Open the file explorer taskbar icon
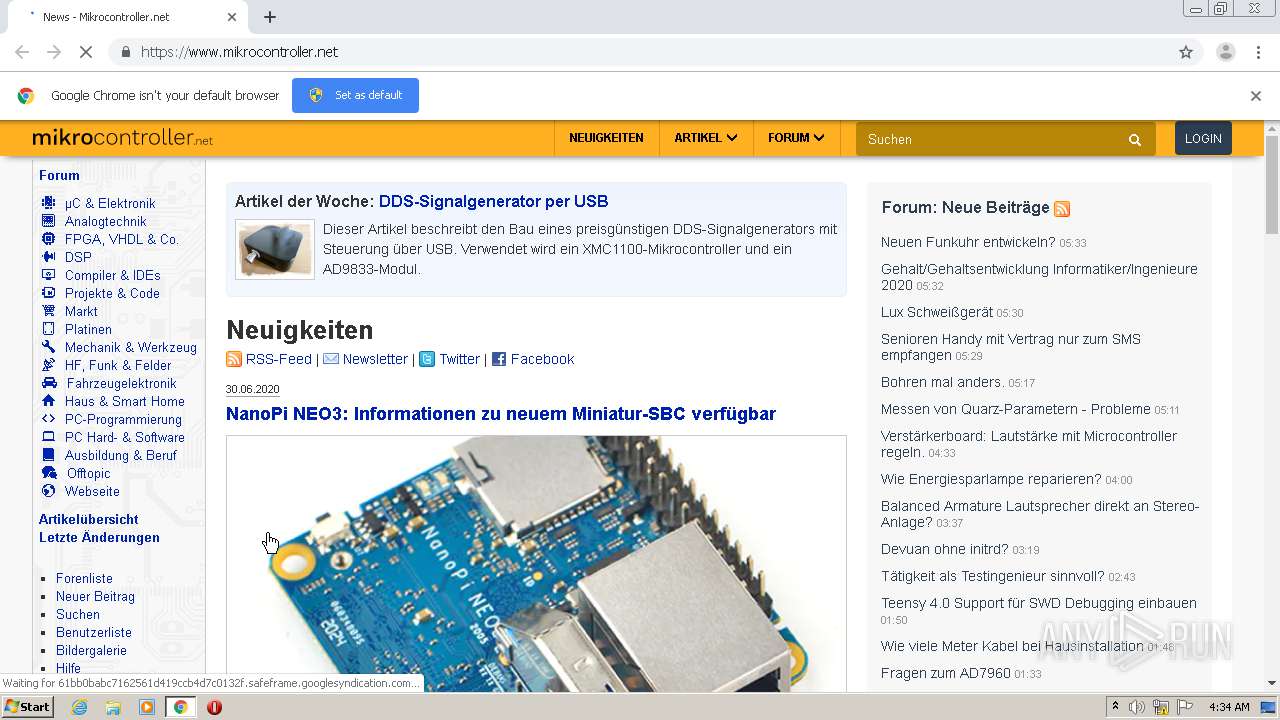Screen dimensions: 1280x720 [113, 707]
